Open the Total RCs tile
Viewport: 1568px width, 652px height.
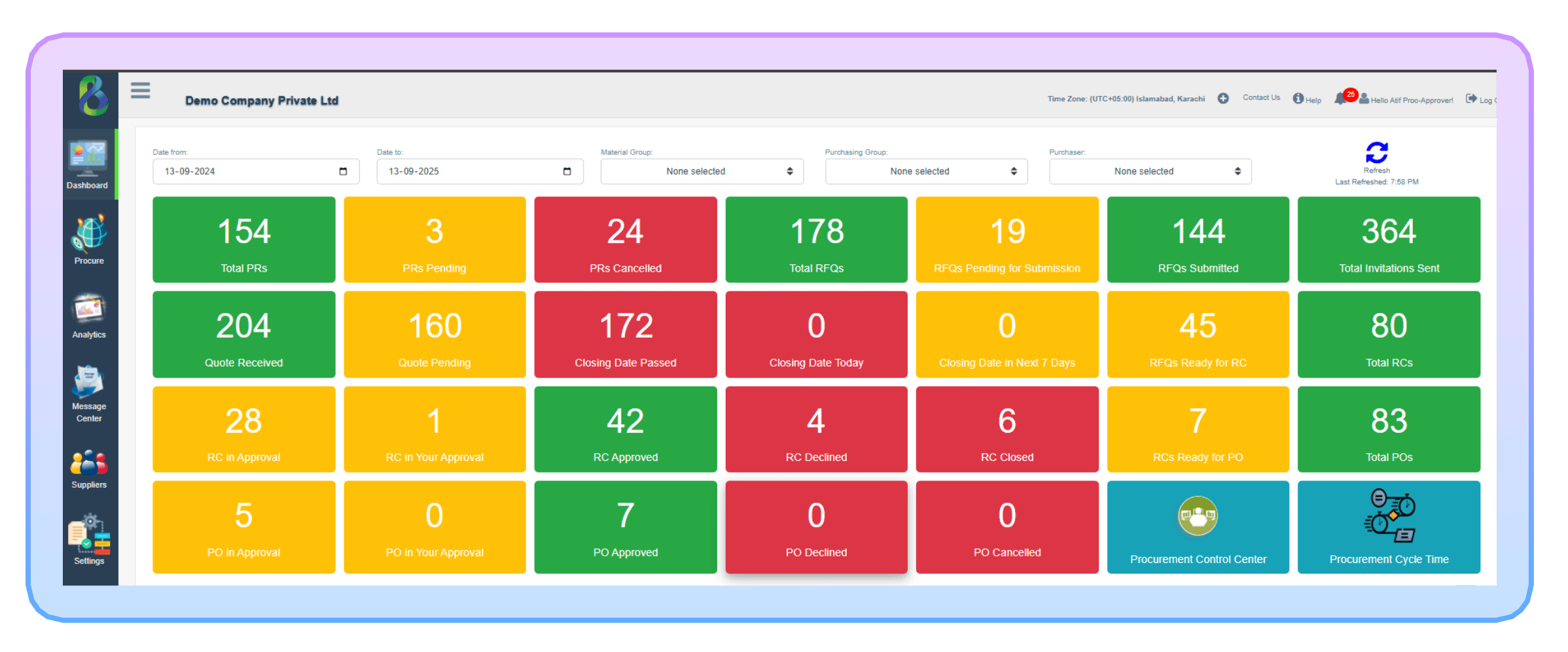(x=1389, y=335)
